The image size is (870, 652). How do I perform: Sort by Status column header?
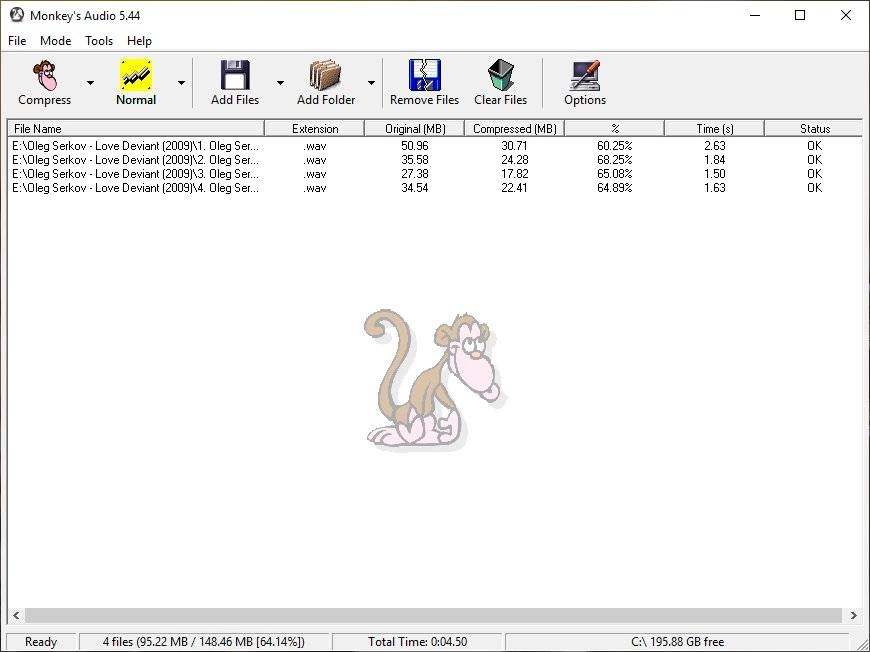point(814,128)
